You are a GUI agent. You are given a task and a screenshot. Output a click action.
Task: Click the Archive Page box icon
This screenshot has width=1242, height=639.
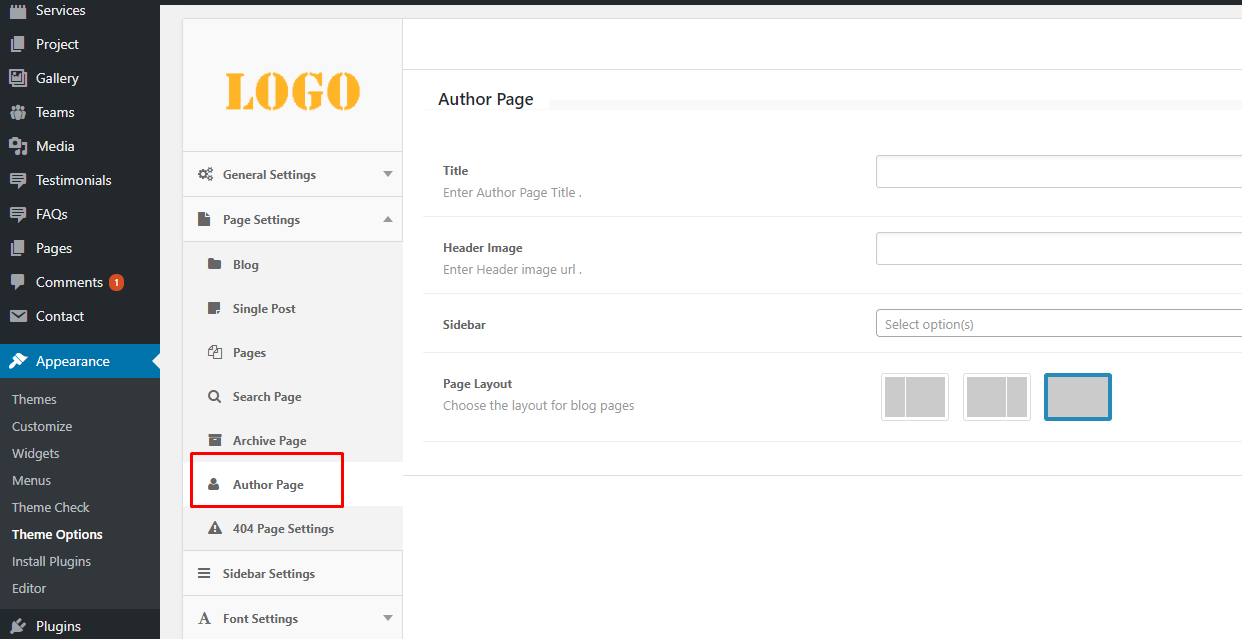click(x=214, y=440)
